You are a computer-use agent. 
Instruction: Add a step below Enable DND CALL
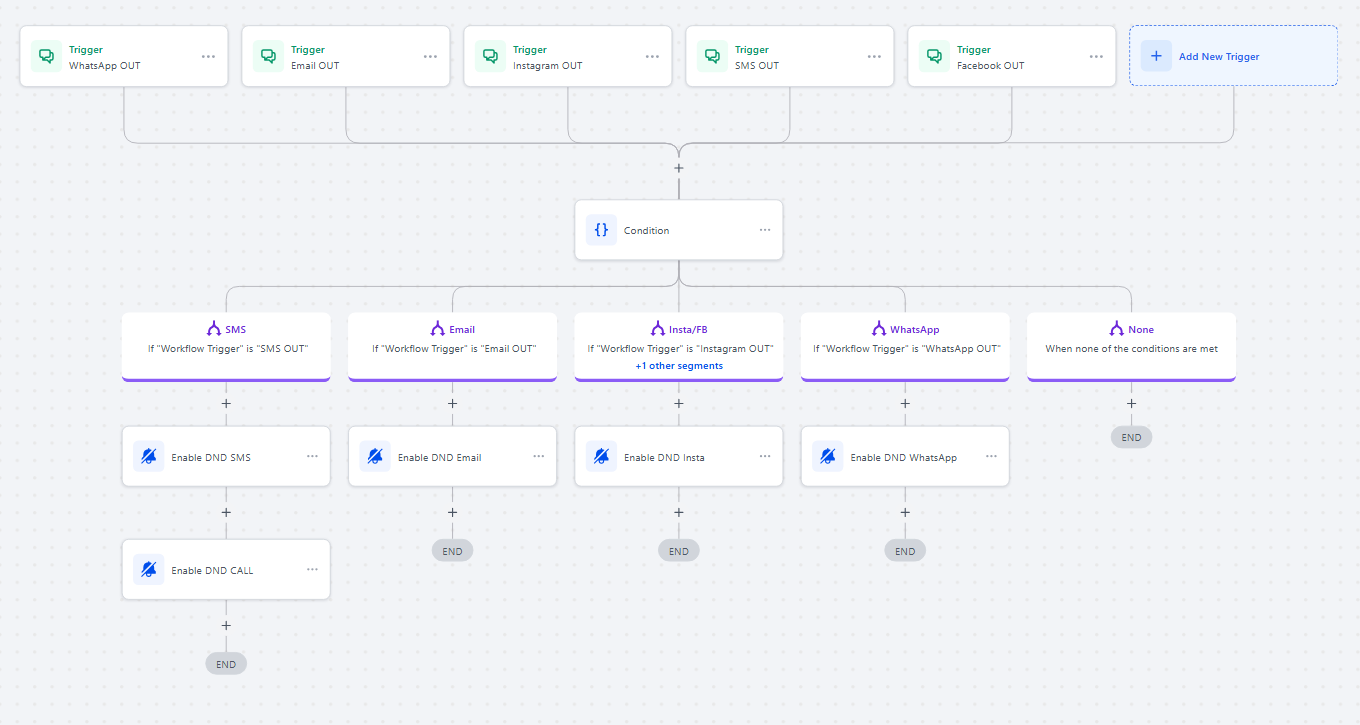click(x=226, y=625)
